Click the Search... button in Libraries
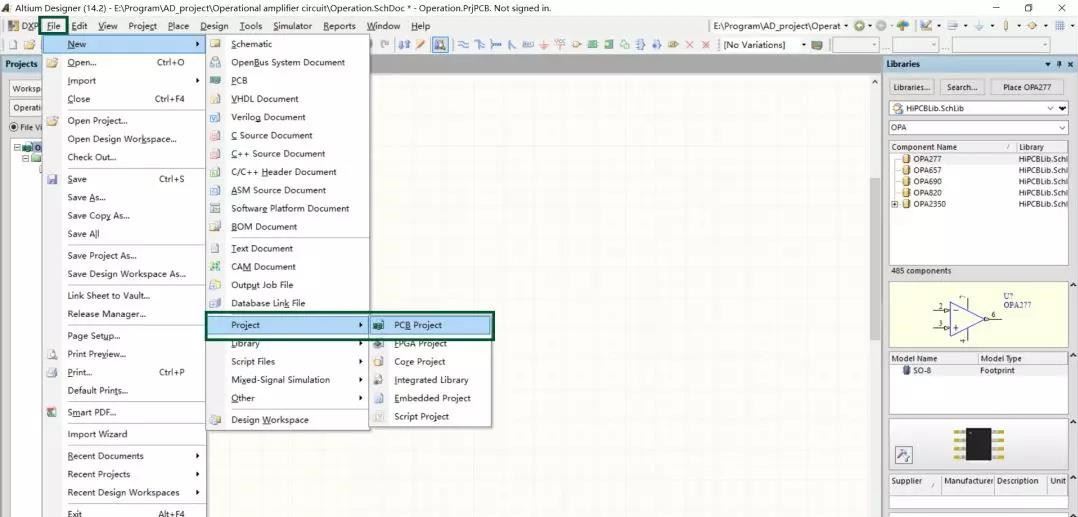Image resolution: width=1078 pixels, height=517 pixels. click(961, 87)
